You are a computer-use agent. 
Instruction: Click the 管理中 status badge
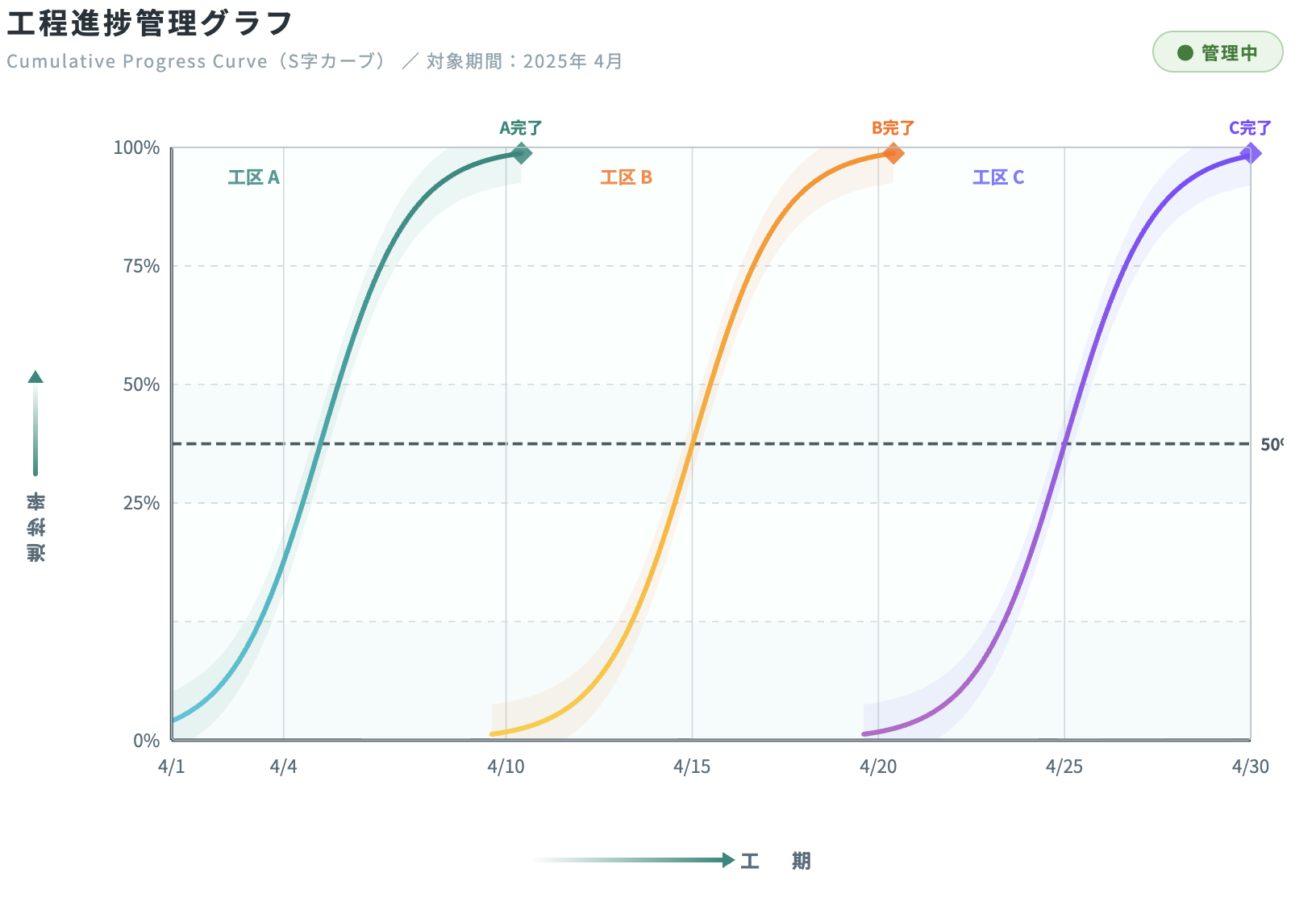pyautogui.click(x=1217, y=52)
